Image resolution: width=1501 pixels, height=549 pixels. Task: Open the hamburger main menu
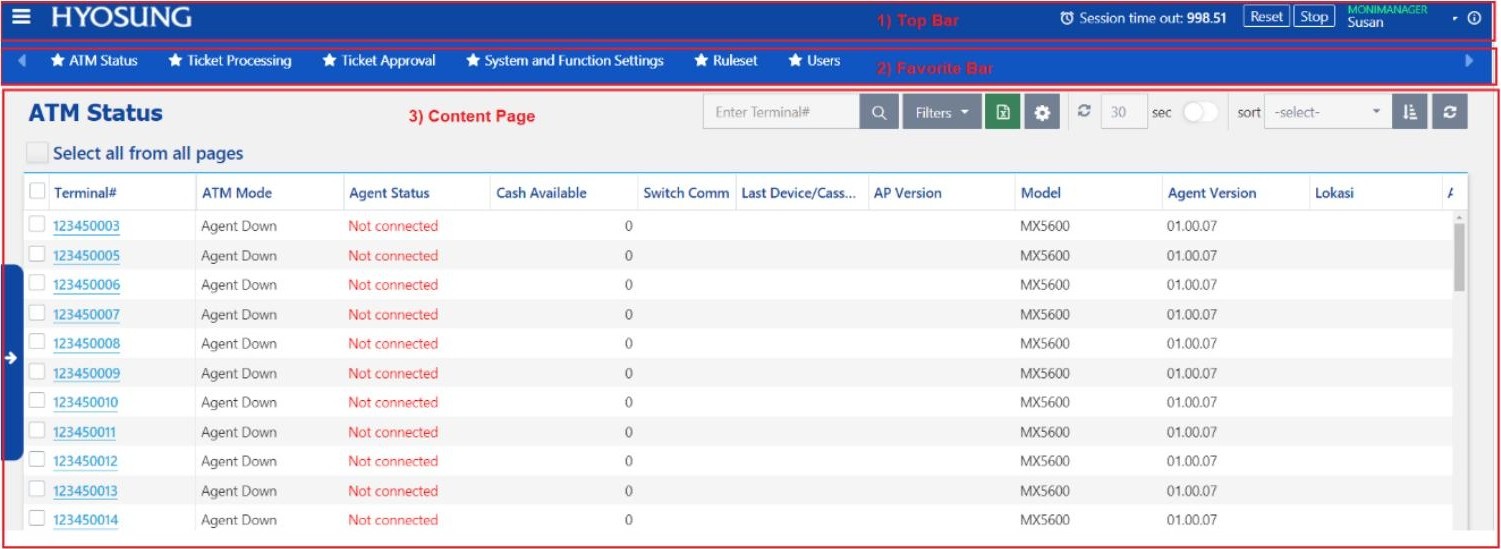[x=21, y=17]
